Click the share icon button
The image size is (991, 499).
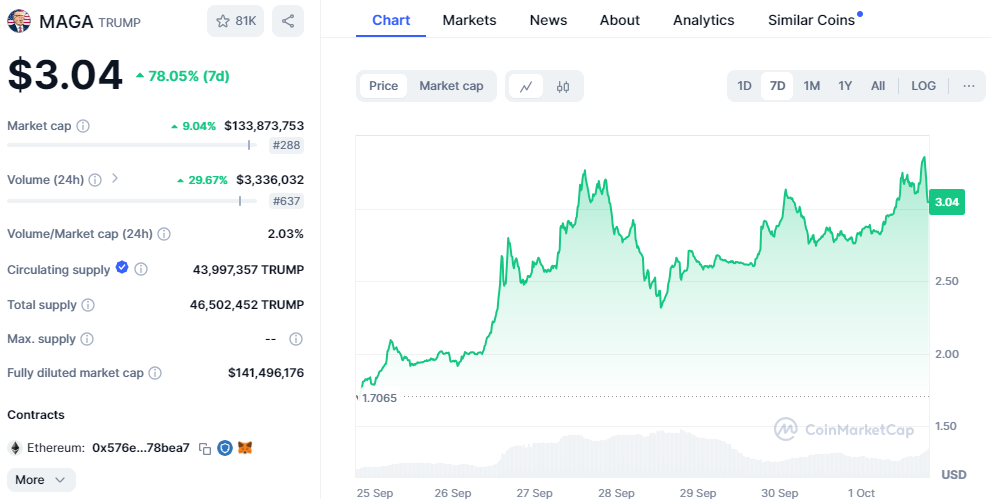point(288,21)
